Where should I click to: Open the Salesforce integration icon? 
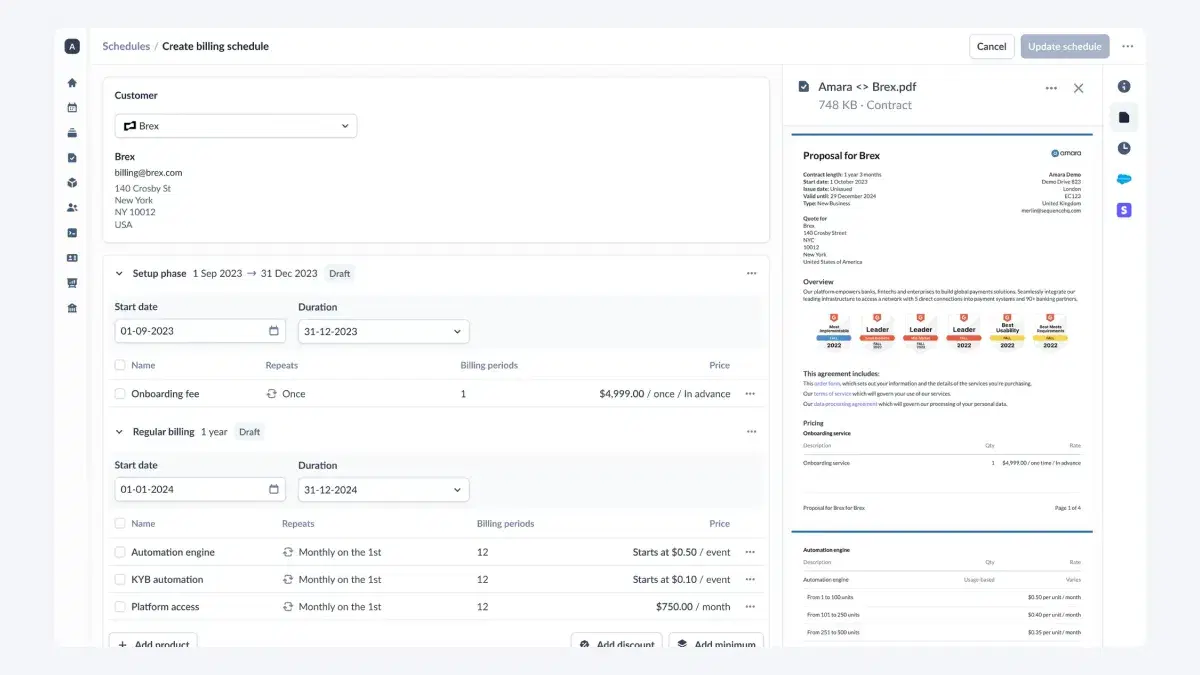point(1124,179)
